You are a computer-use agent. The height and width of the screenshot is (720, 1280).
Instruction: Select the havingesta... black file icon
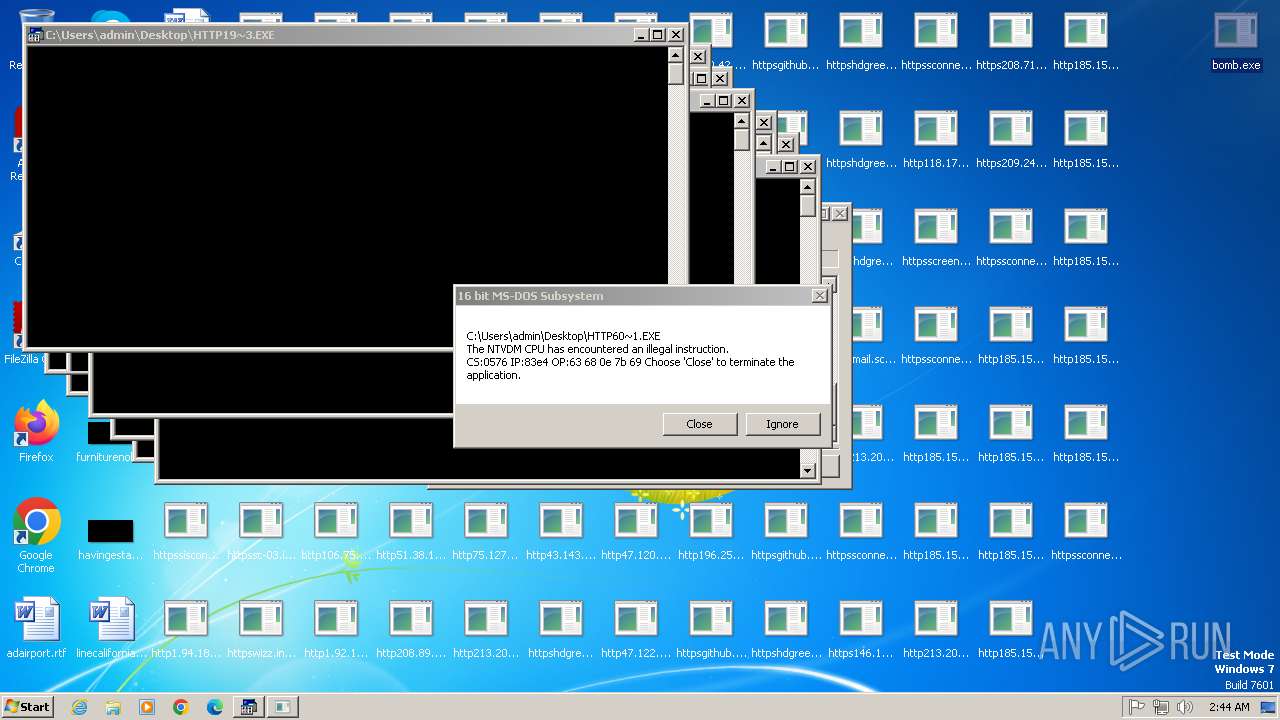coord(111,538)
